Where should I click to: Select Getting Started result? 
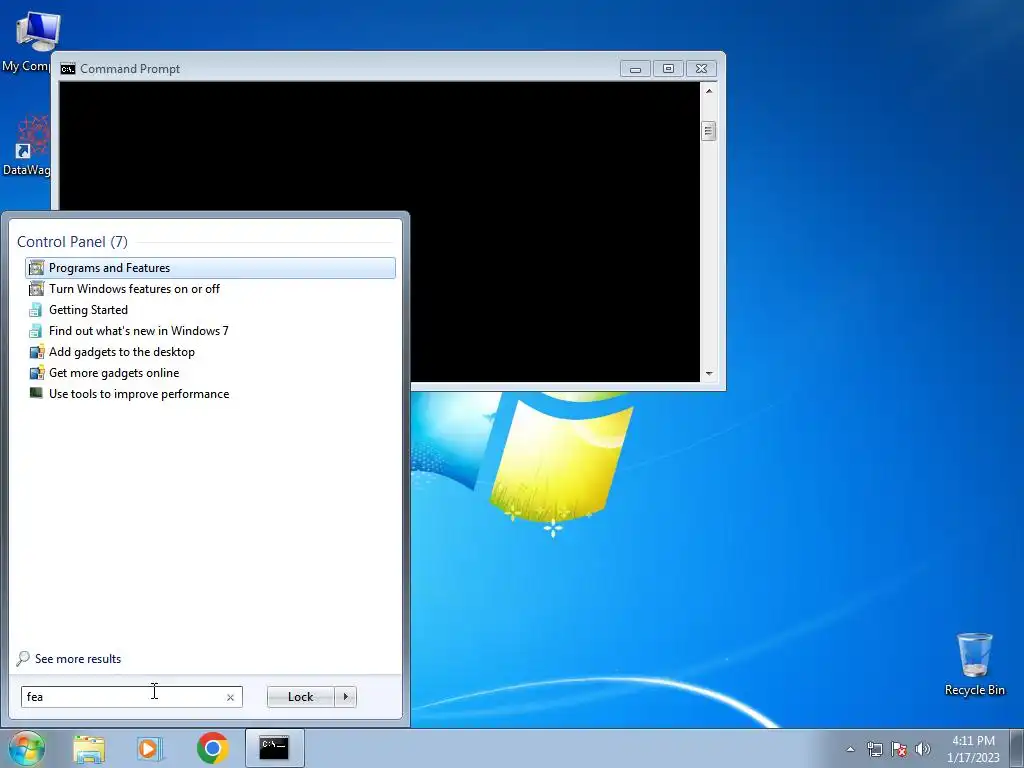click(x=210, y=310)
